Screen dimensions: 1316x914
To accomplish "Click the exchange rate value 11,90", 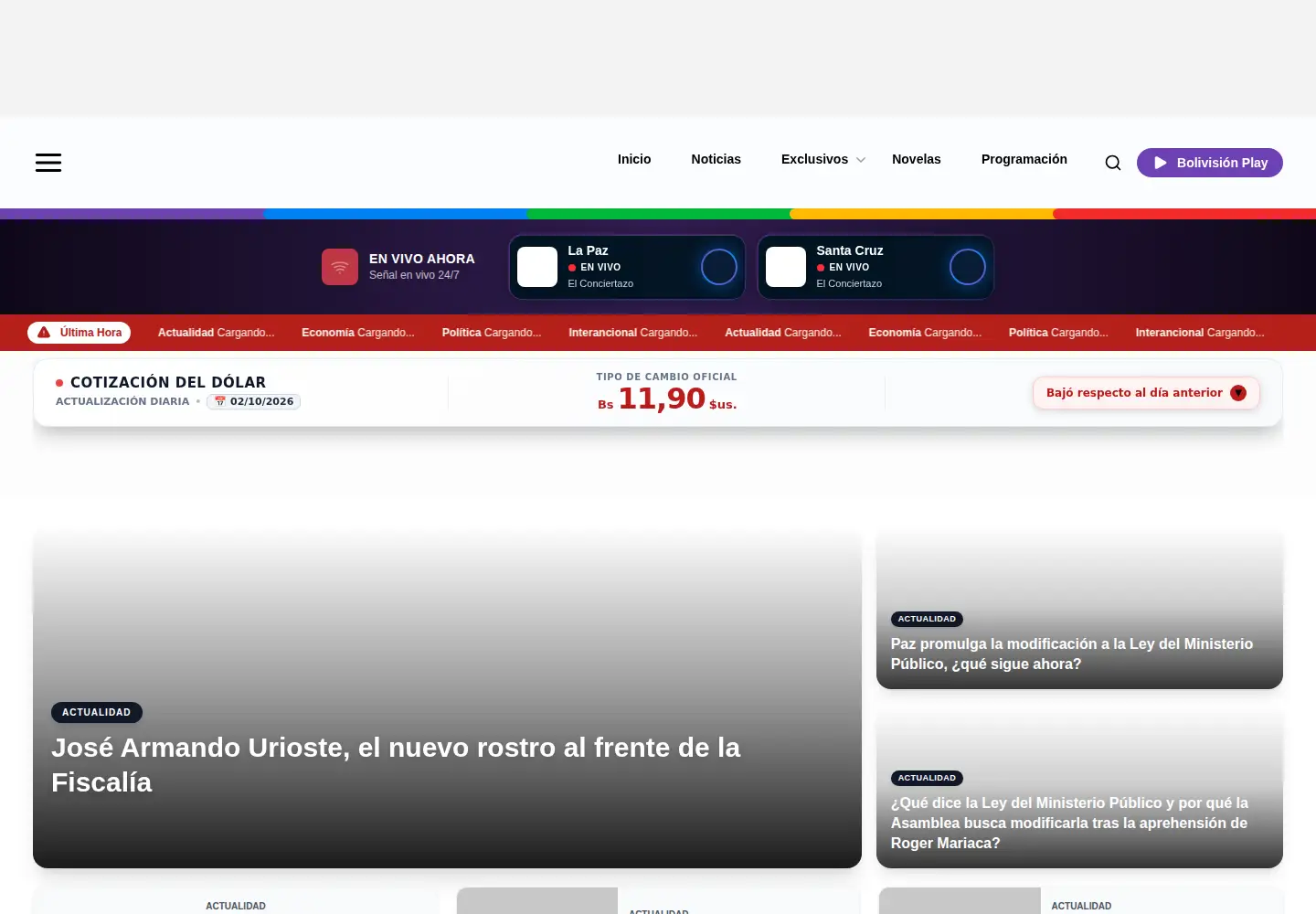I will (662, 399).
